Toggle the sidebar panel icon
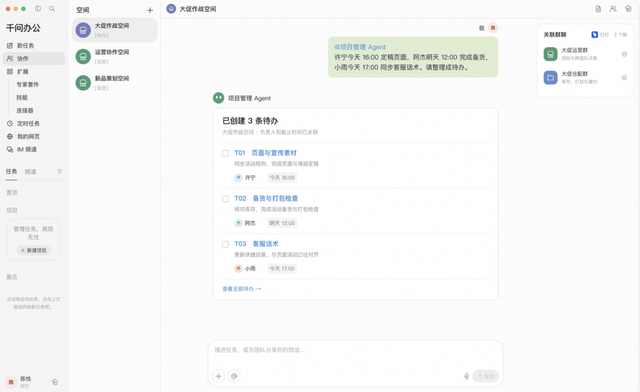This screenshot has height=392, width=640. (x=38, y=9)
